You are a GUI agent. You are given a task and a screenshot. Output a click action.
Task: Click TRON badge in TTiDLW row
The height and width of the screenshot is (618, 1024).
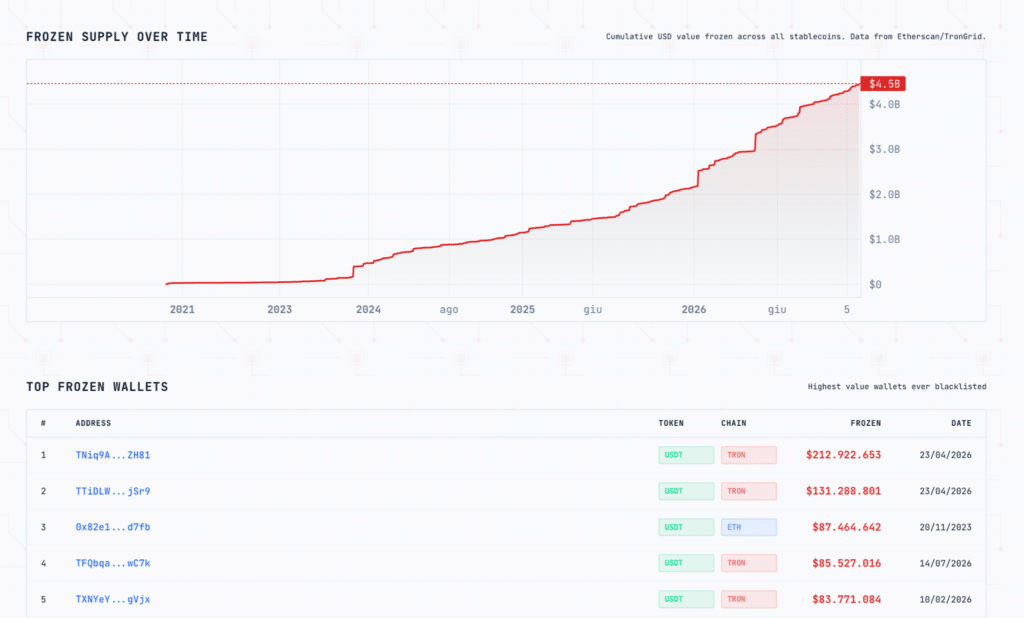point(748,491)
